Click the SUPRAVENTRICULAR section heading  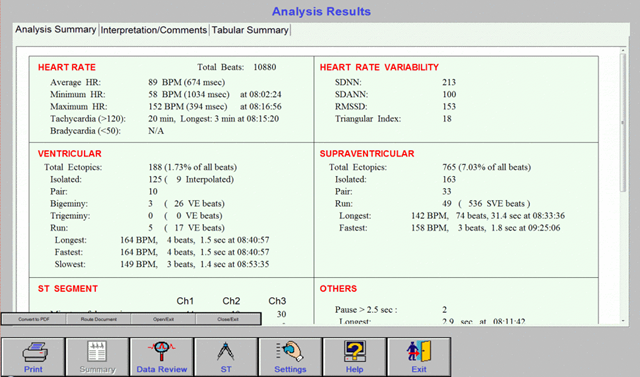[x=367, y=154]
